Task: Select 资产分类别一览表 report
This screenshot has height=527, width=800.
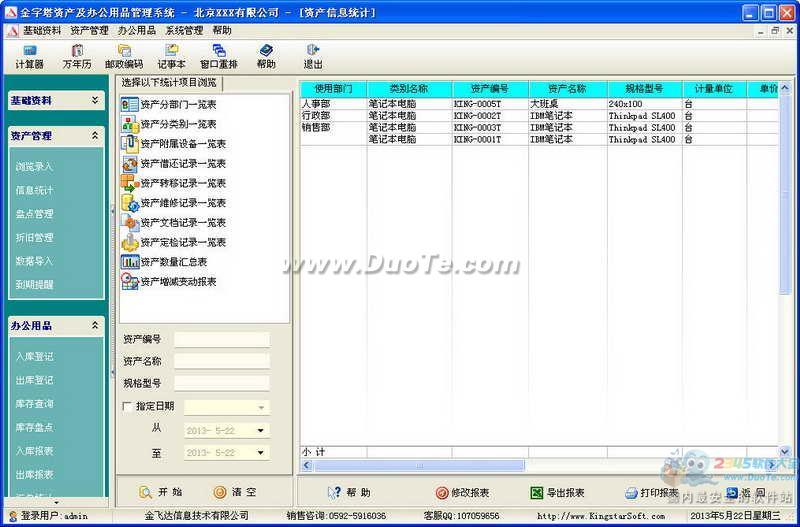Action: 169,124
